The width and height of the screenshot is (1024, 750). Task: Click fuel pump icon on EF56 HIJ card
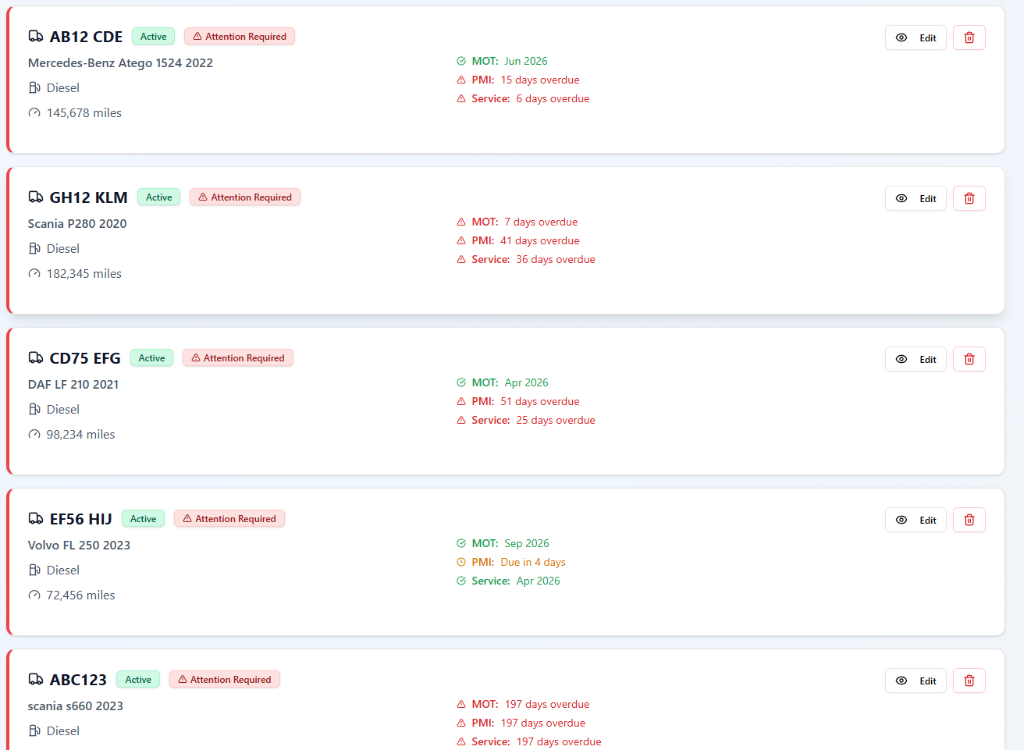click(x=35, y=570)
